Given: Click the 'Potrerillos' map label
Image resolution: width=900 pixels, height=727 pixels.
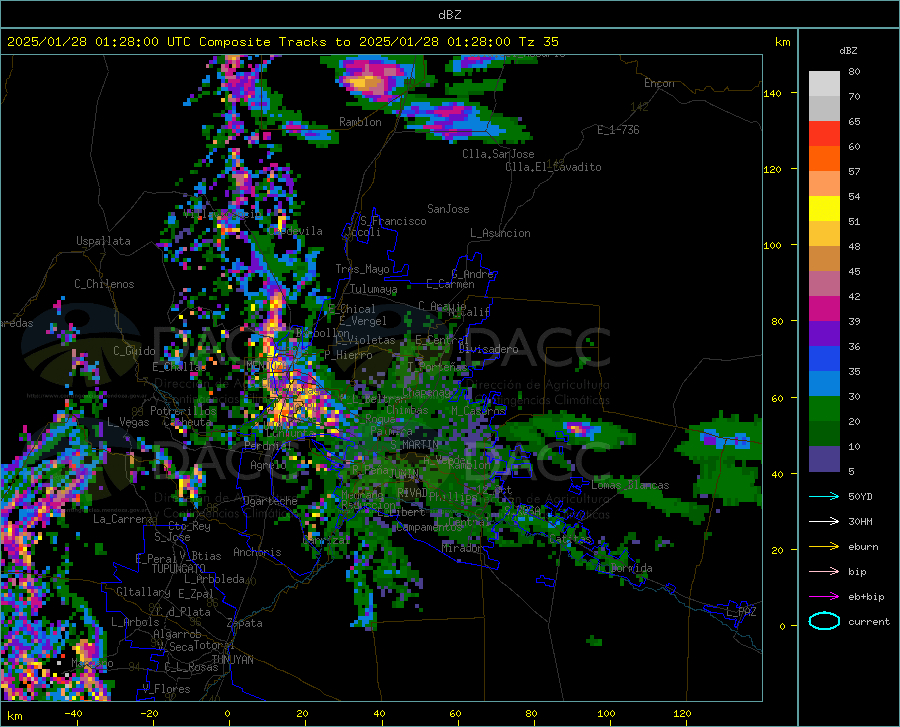Looking at the screenshot, I should click(183, 411).
